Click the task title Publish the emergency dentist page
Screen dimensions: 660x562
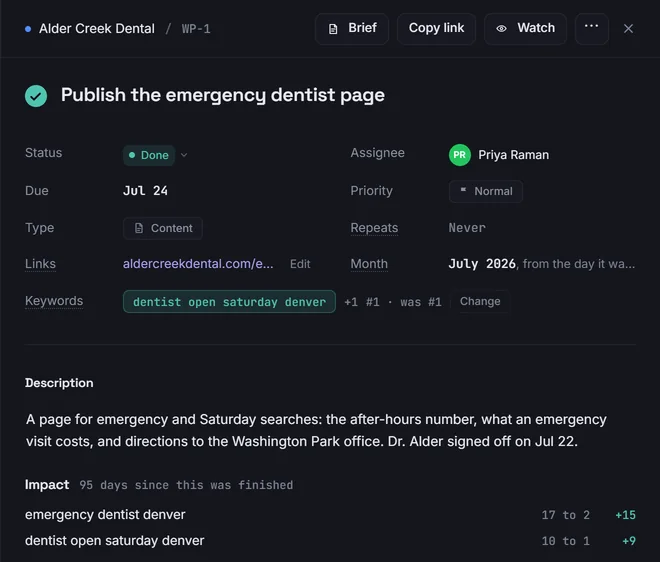(223, 95)
